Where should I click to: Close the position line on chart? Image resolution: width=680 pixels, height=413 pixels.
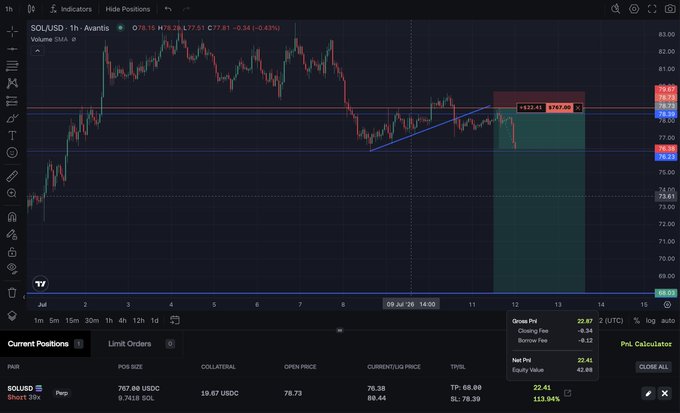578,108
